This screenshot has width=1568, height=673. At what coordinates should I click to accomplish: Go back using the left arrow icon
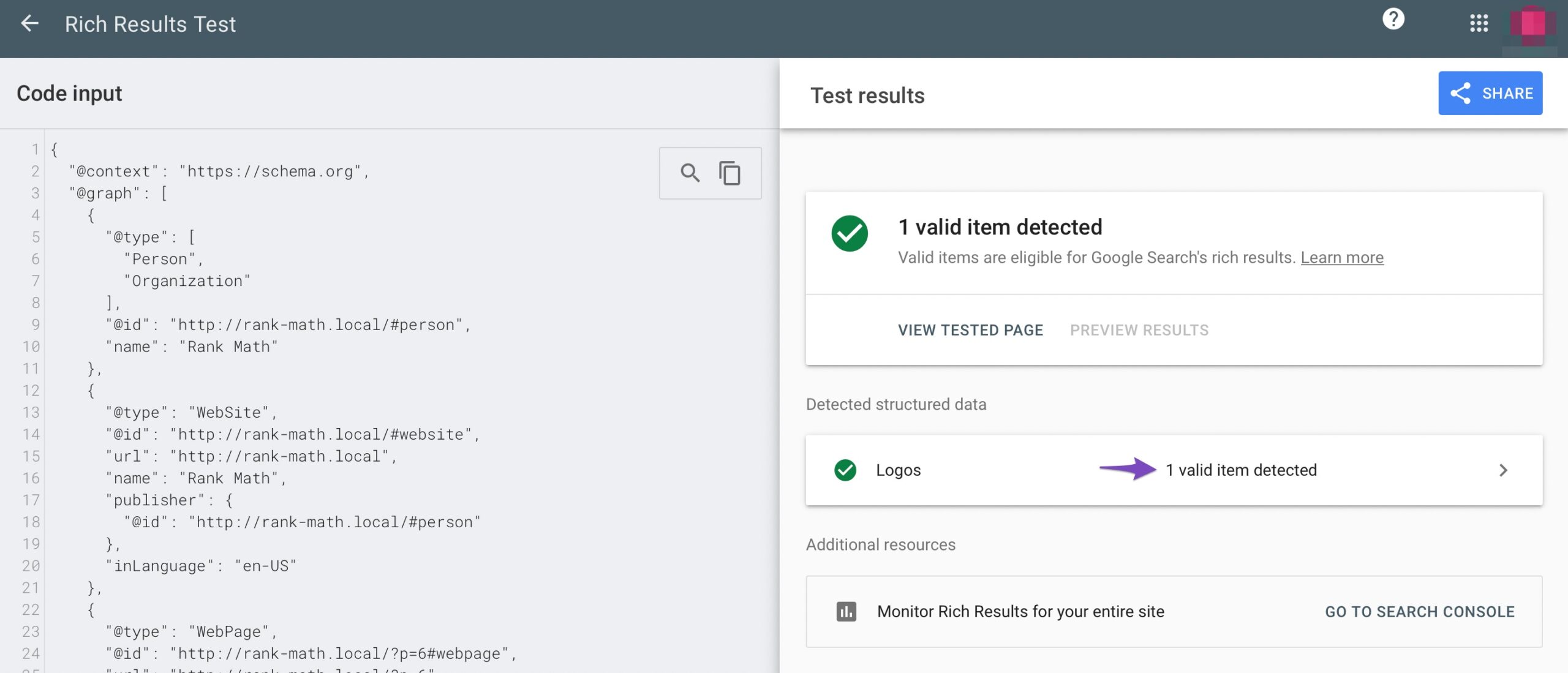click(29, 24)
